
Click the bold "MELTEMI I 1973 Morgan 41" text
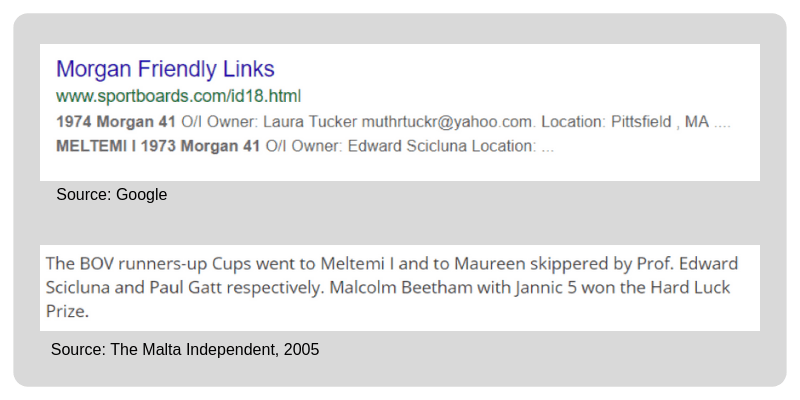[158, 146]
